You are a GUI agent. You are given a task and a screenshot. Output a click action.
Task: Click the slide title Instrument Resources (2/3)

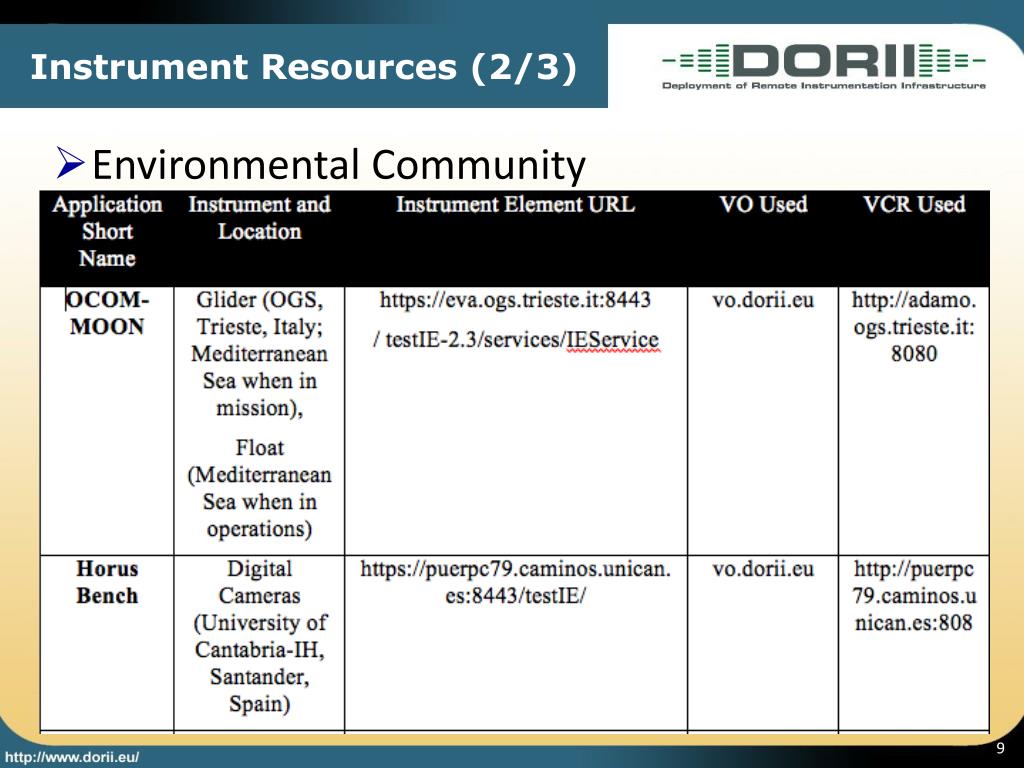(304, 67)
